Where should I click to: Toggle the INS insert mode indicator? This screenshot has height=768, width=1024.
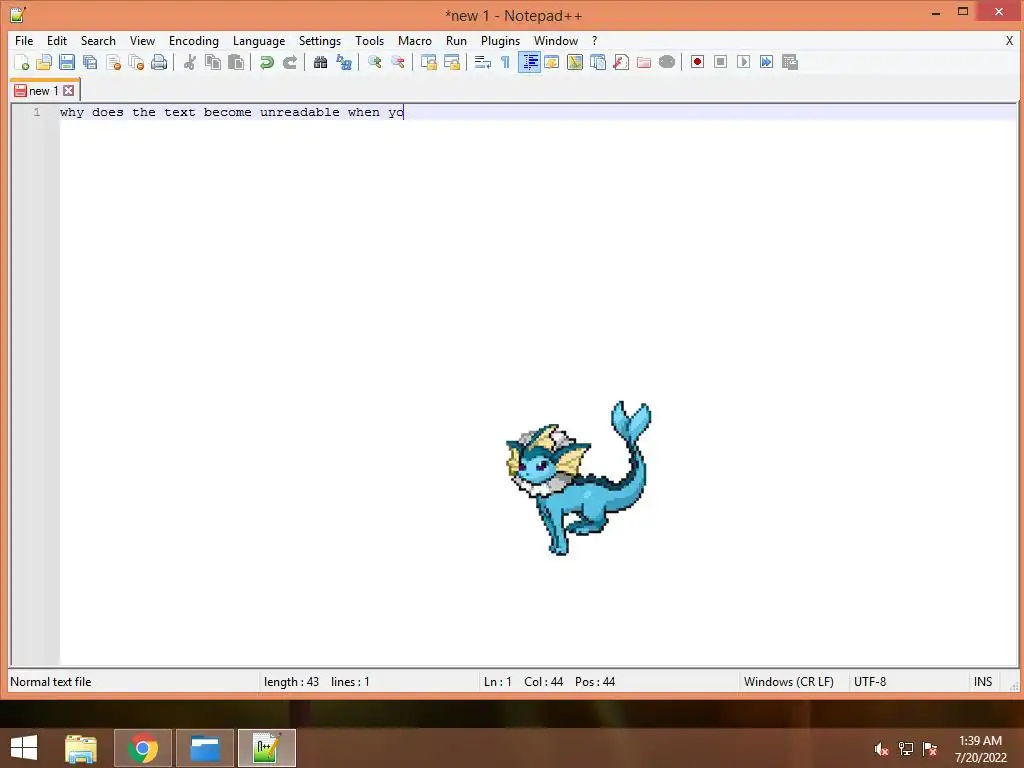(x=983, y=682)
